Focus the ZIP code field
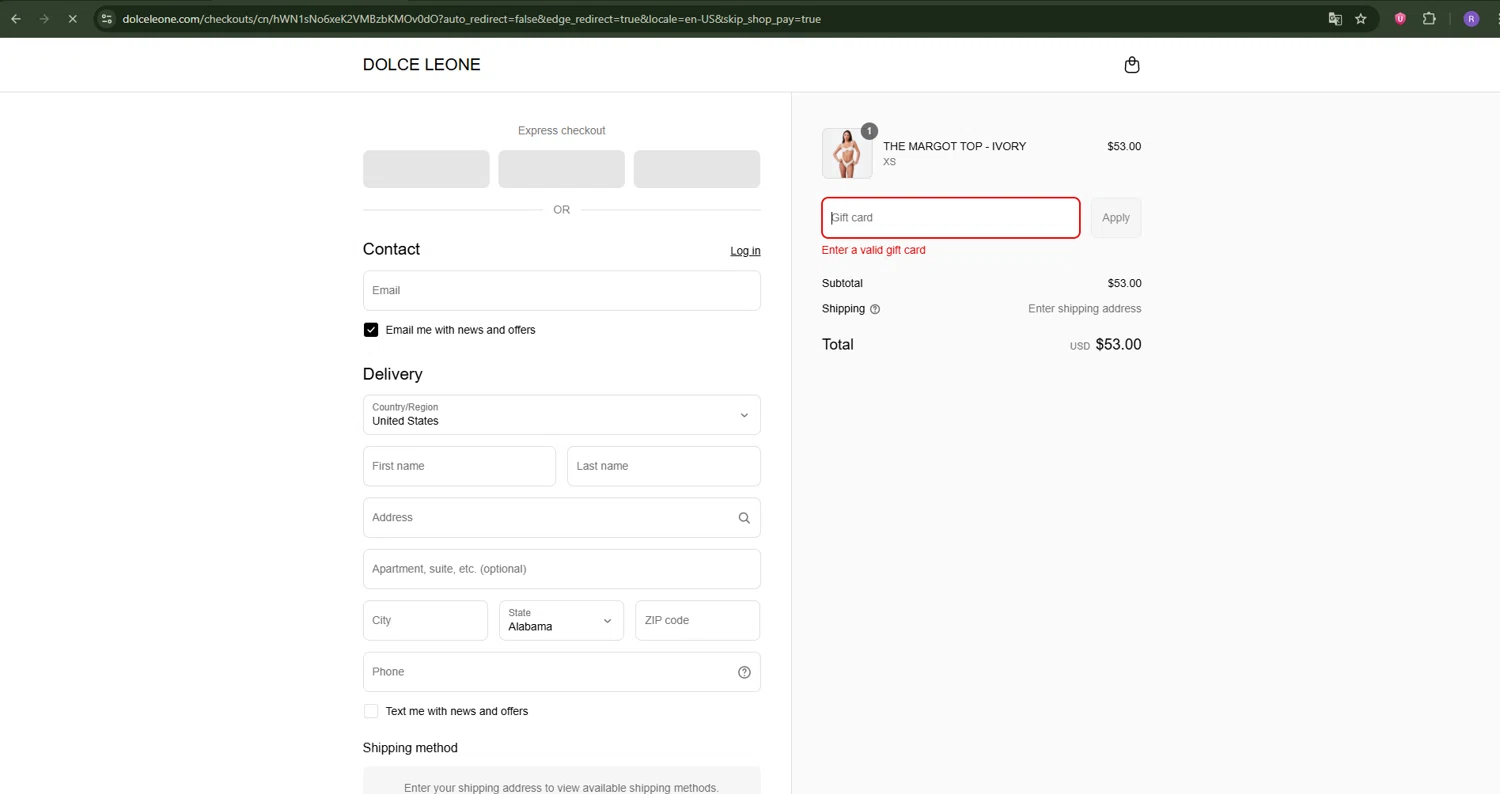 pos(698,620)
